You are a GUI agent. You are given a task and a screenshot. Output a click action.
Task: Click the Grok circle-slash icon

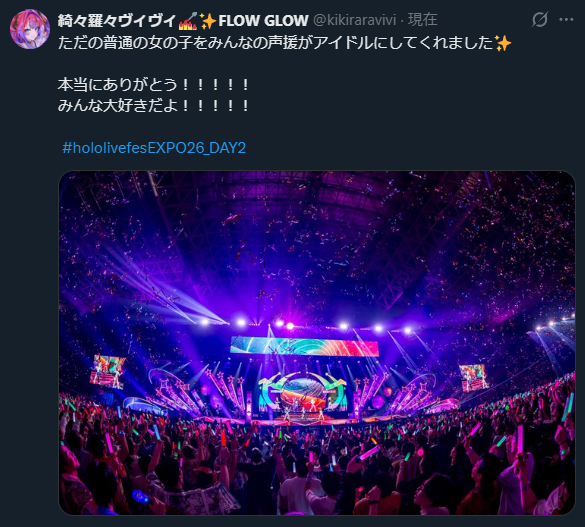click(540, 19)
